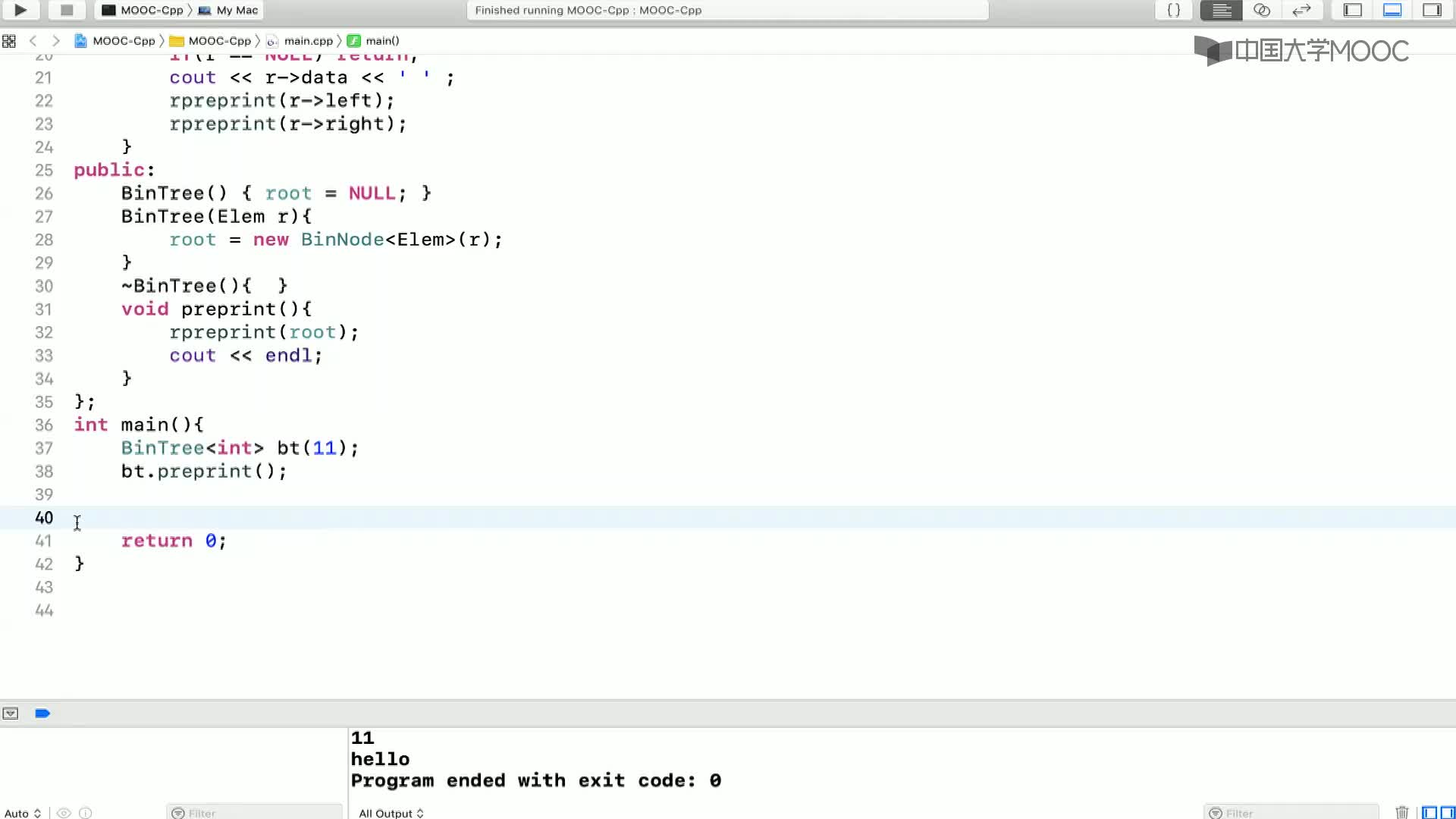Click 'return 0;' statement
This screenshot has height=819, width=1456.
tap(174, 541)
